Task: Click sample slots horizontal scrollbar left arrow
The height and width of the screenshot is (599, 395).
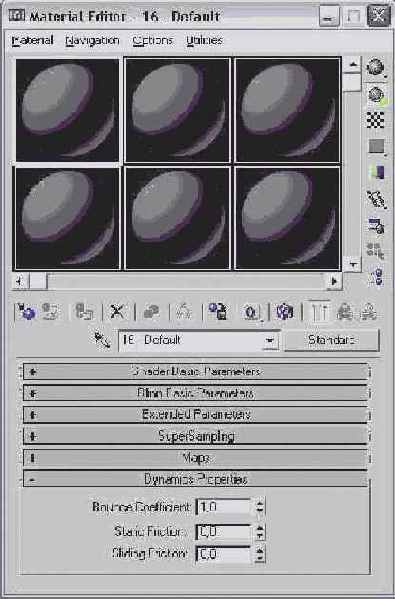Action: click(x=20, y=282)
